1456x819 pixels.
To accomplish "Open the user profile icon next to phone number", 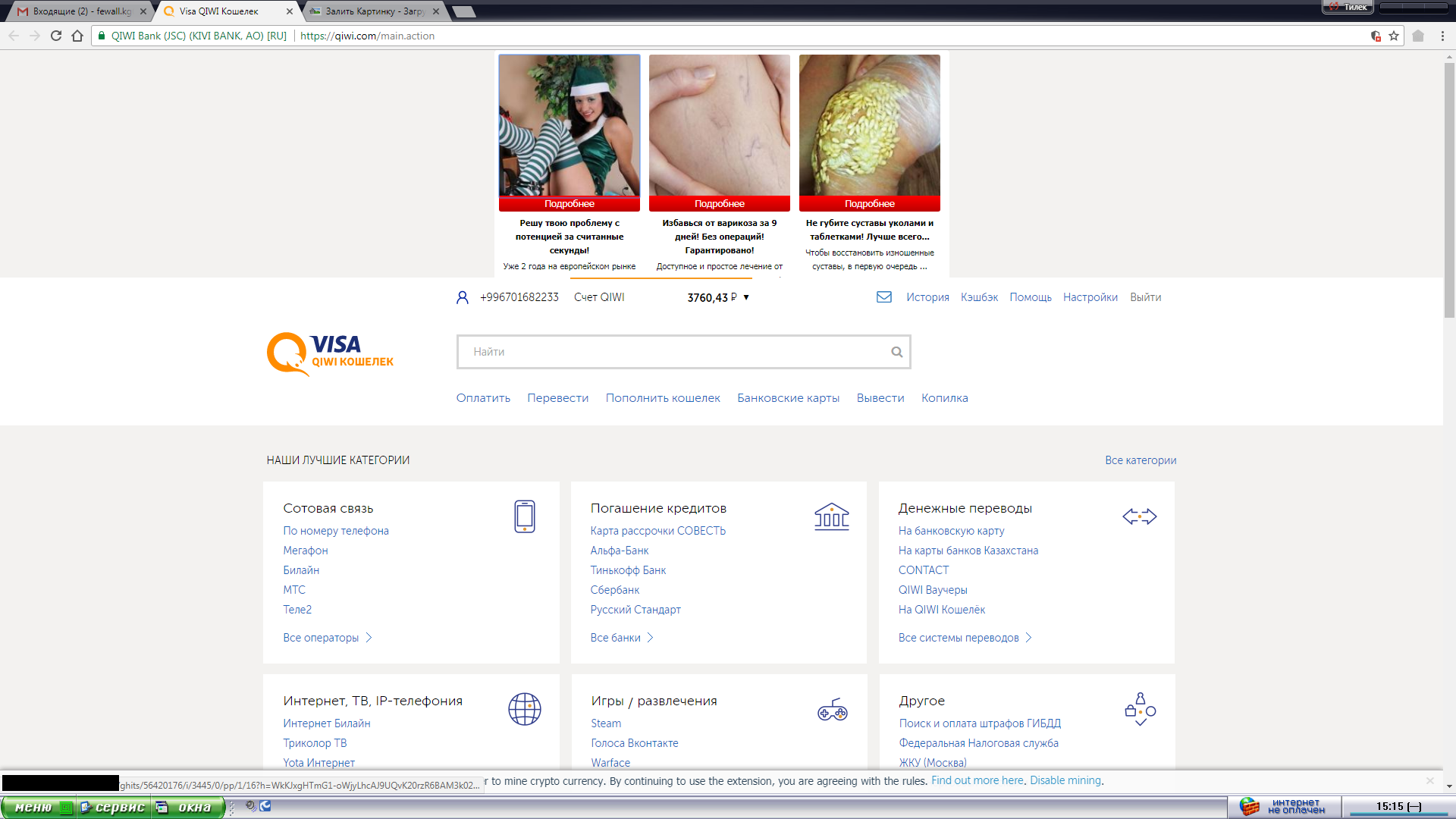I will click(463, 297).
